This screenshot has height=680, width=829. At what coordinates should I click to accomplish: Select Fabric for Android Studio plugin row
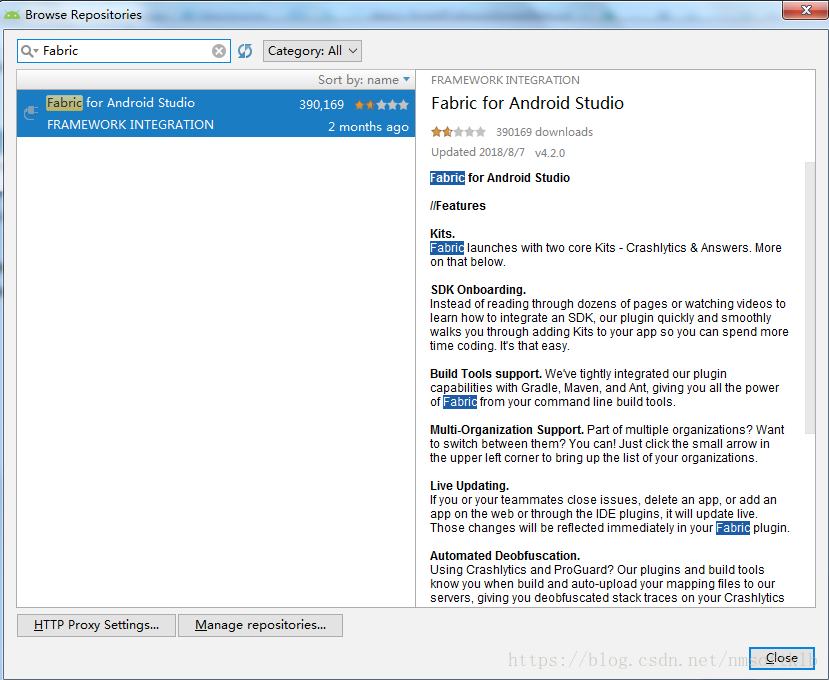pyautogui.click(x=216, y=113)
